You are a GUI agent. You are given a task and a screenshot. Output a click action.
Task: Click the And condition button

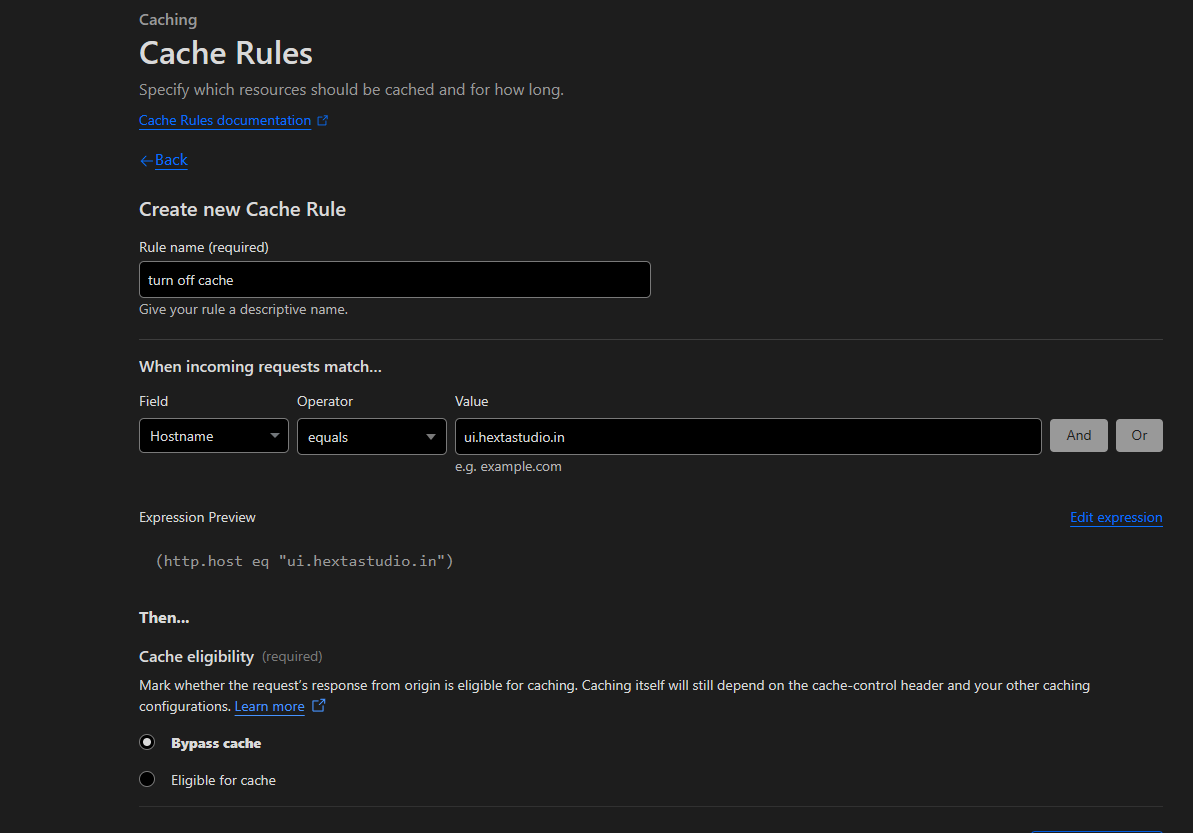click(x=1078, y=435)
